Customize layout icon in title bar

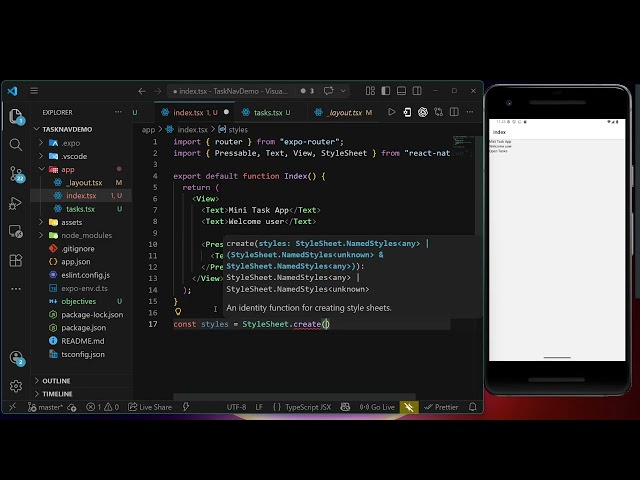pyautogui.click(x=370, y=91)
